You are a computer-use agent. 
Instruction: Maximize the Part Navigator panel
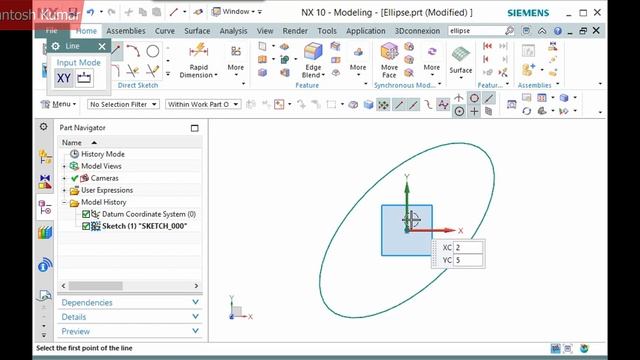[x=195, y=128]
